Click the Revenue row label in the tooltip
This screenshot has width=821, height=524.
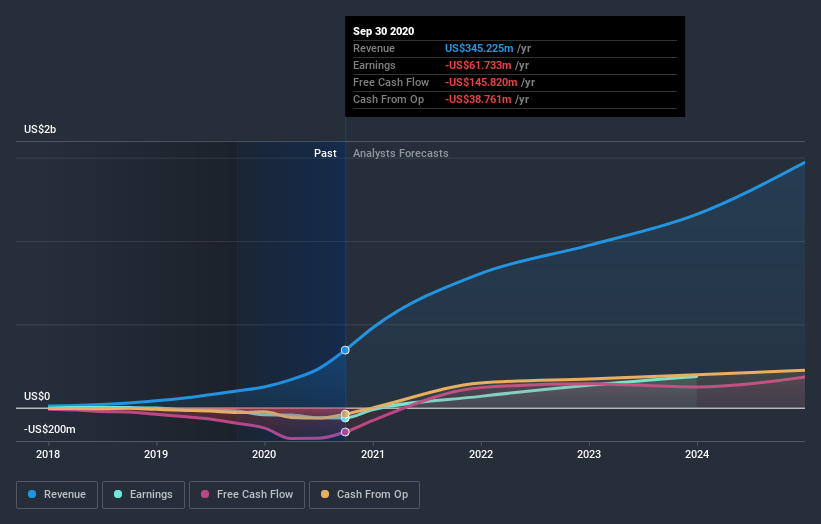click(x=374, y=48)
